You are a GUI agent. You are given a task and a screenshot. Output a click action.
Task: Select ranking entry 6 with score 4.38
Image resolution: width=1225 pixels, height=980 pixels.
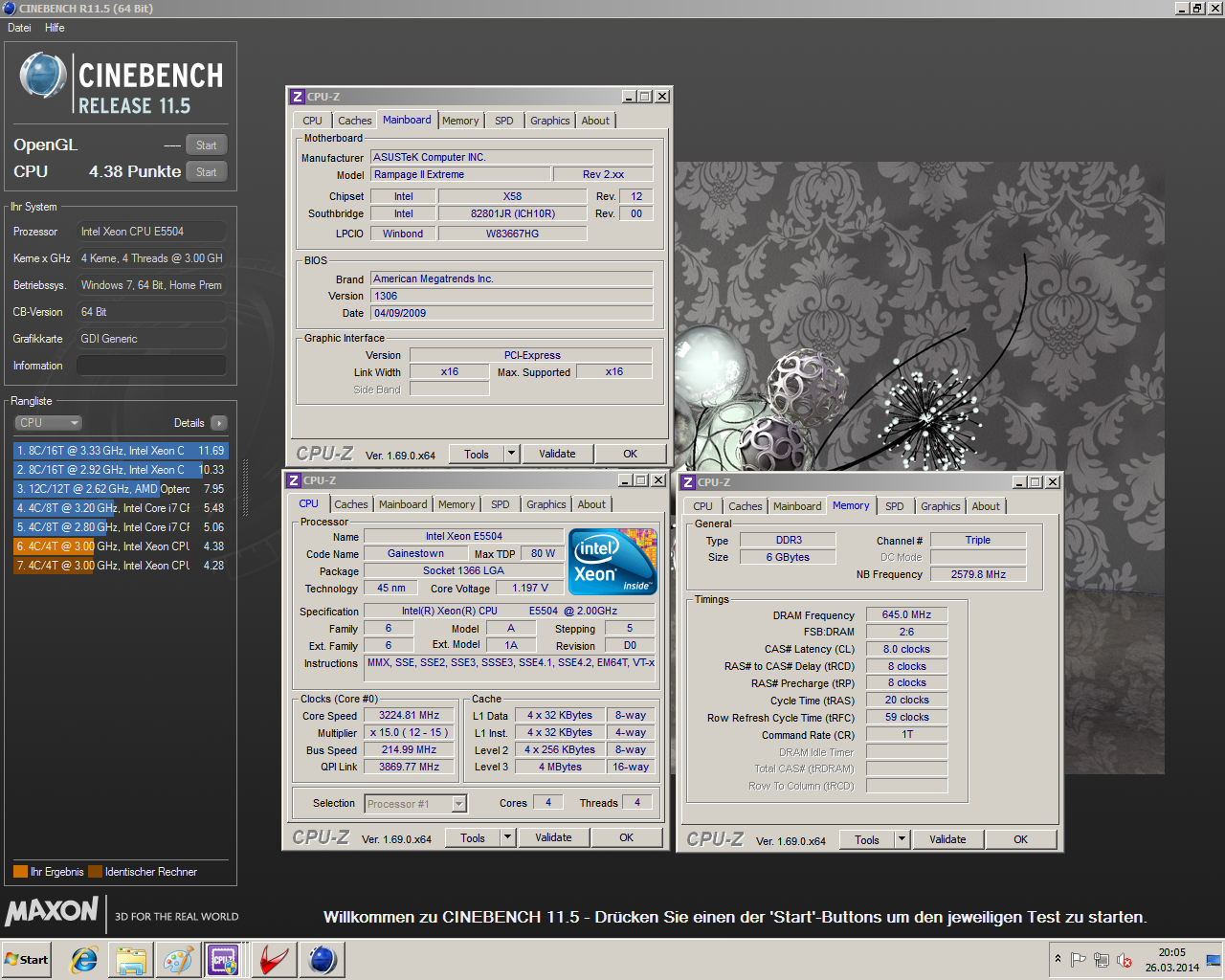point(121,546)
